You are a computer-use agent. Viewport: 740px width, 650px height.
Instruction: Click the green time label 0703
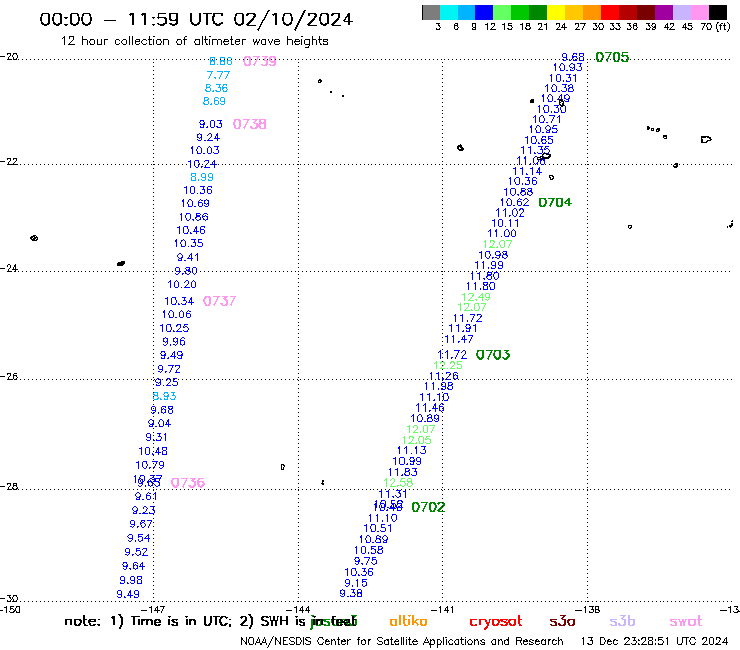[493, 355]
